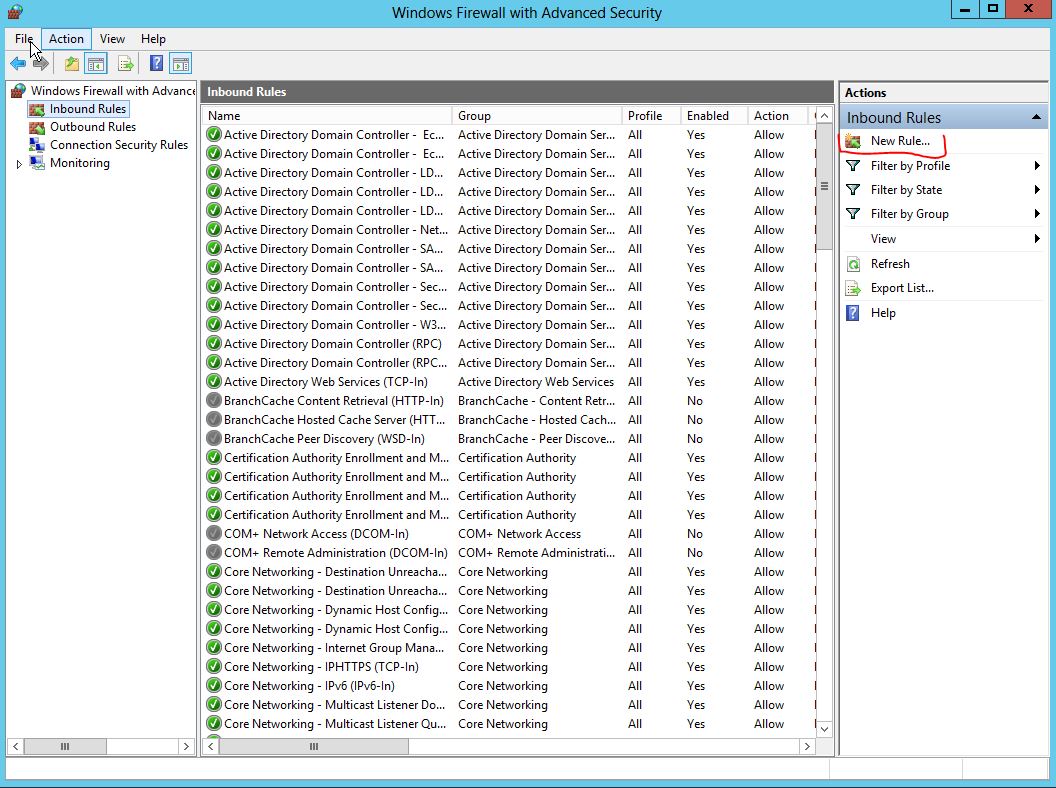This screenshot has height=788, width=1056.
Task: Click the Connection Security Rules tree icon
Action: [37, 145]
